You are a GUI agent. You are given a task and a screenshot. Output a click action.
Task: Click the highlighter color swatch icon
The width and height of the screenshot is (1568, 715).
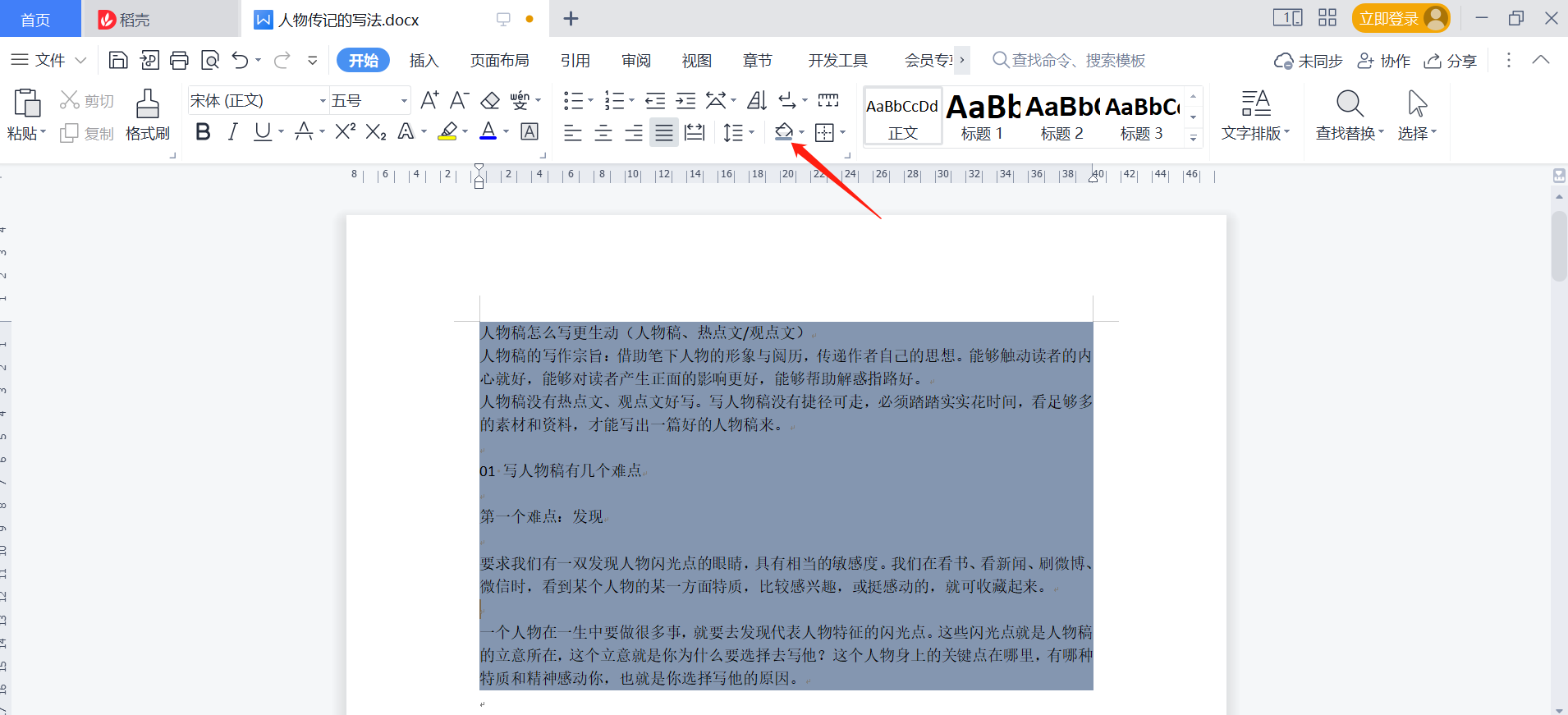pyautogui.click(x=447, y=131)
